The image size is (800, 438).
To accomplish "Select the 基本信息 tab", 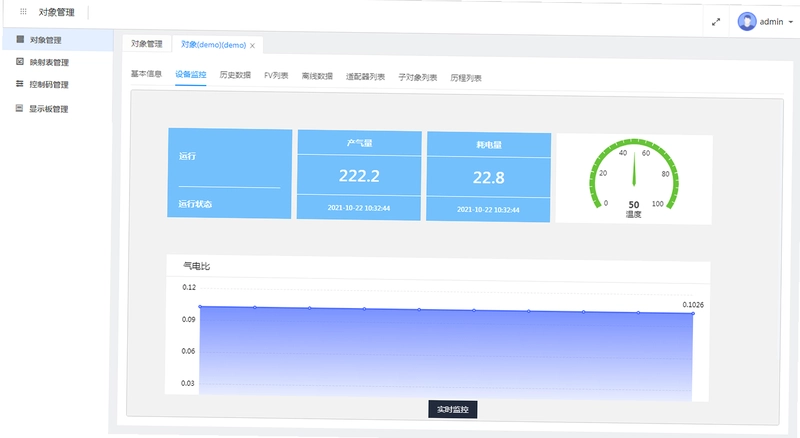I will [x=146, y=74].
